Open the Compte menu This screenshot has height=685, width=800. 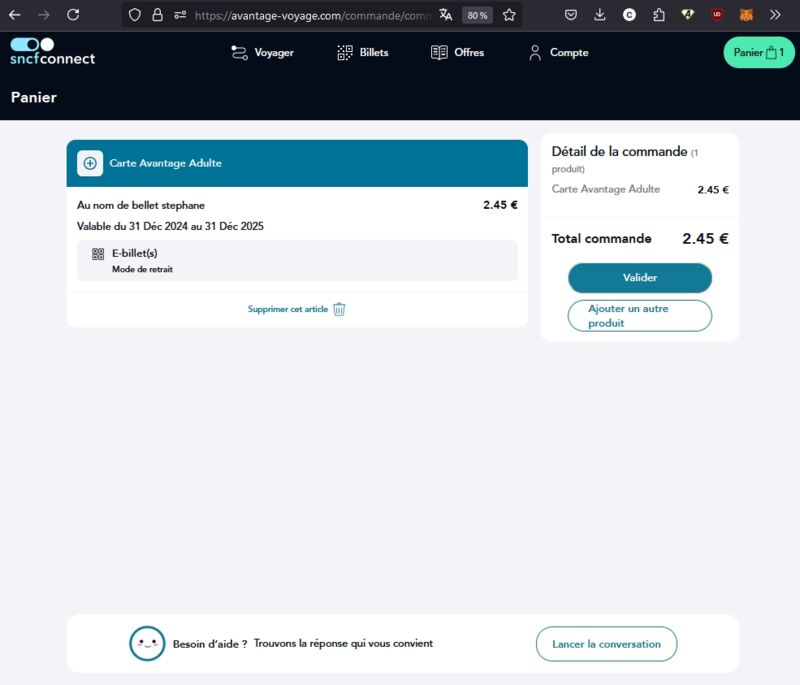click(x=559, y=53)
